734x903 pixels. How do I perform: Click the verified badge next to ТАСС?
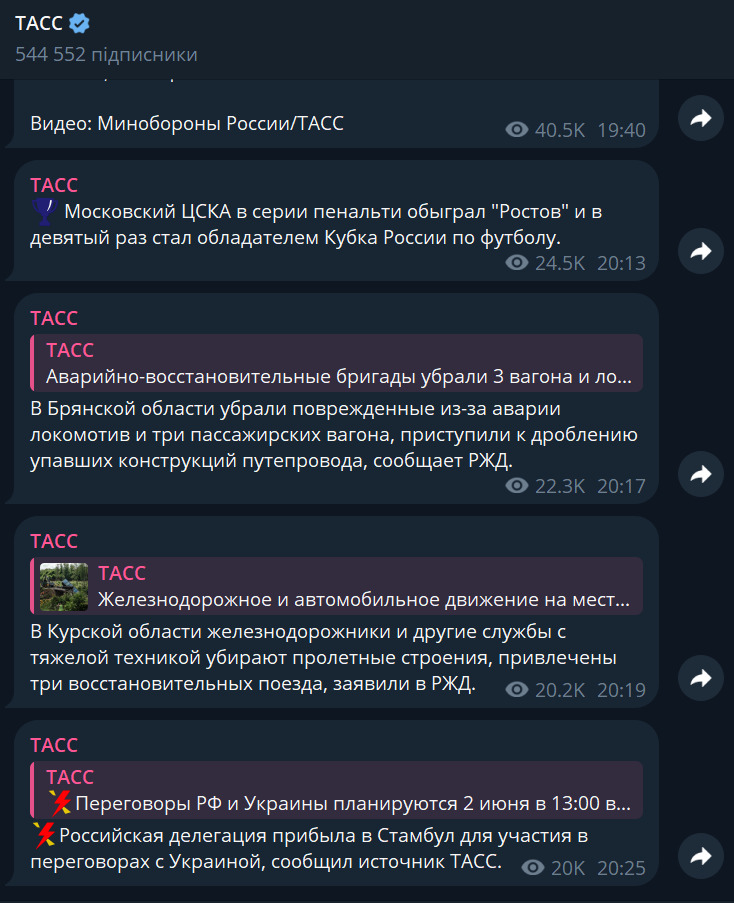(79, 24)
